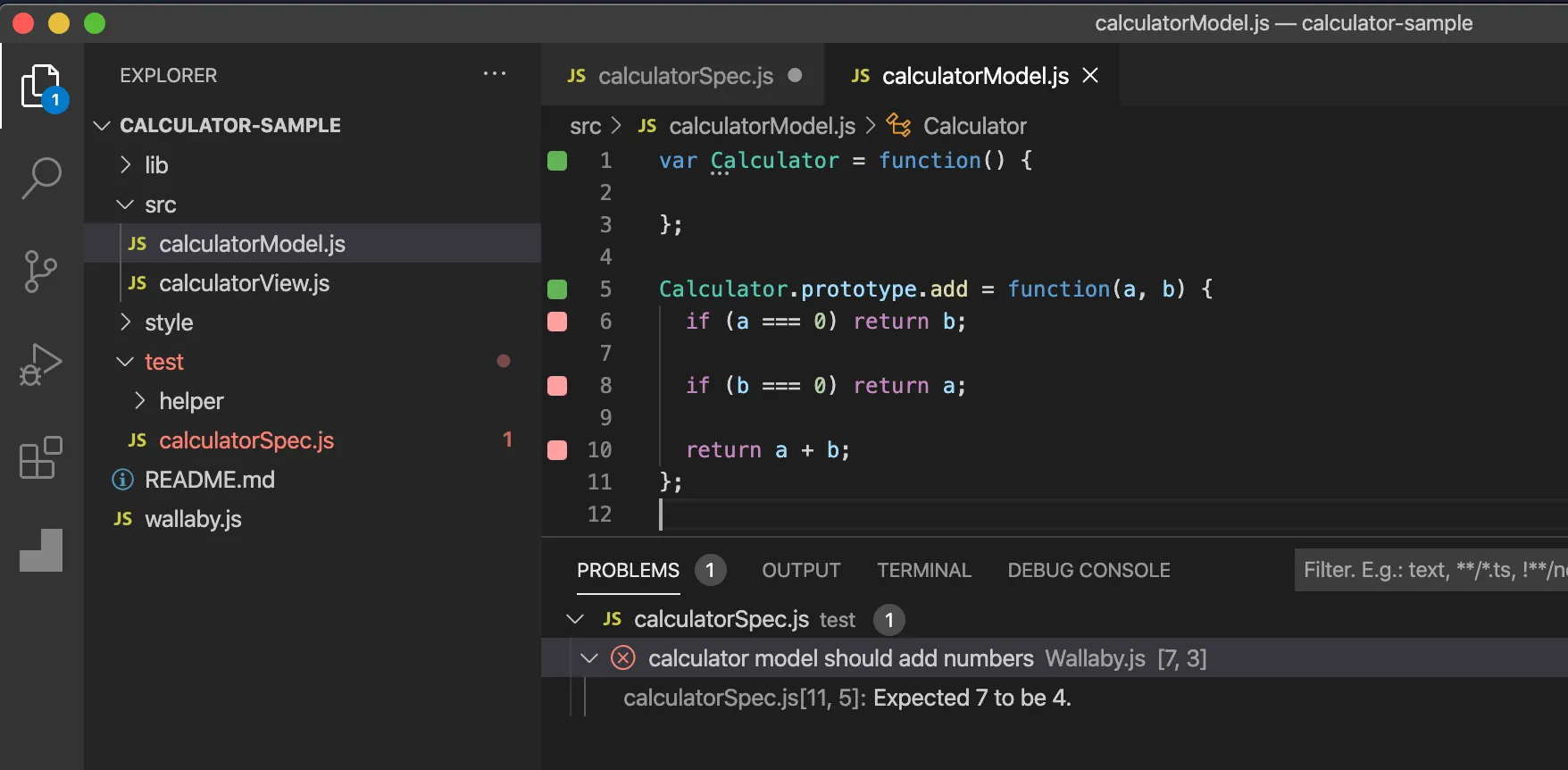Viewport: 1568px width, 770px height.
Task: Open the Source Control view icon
Action: [41, 272]
